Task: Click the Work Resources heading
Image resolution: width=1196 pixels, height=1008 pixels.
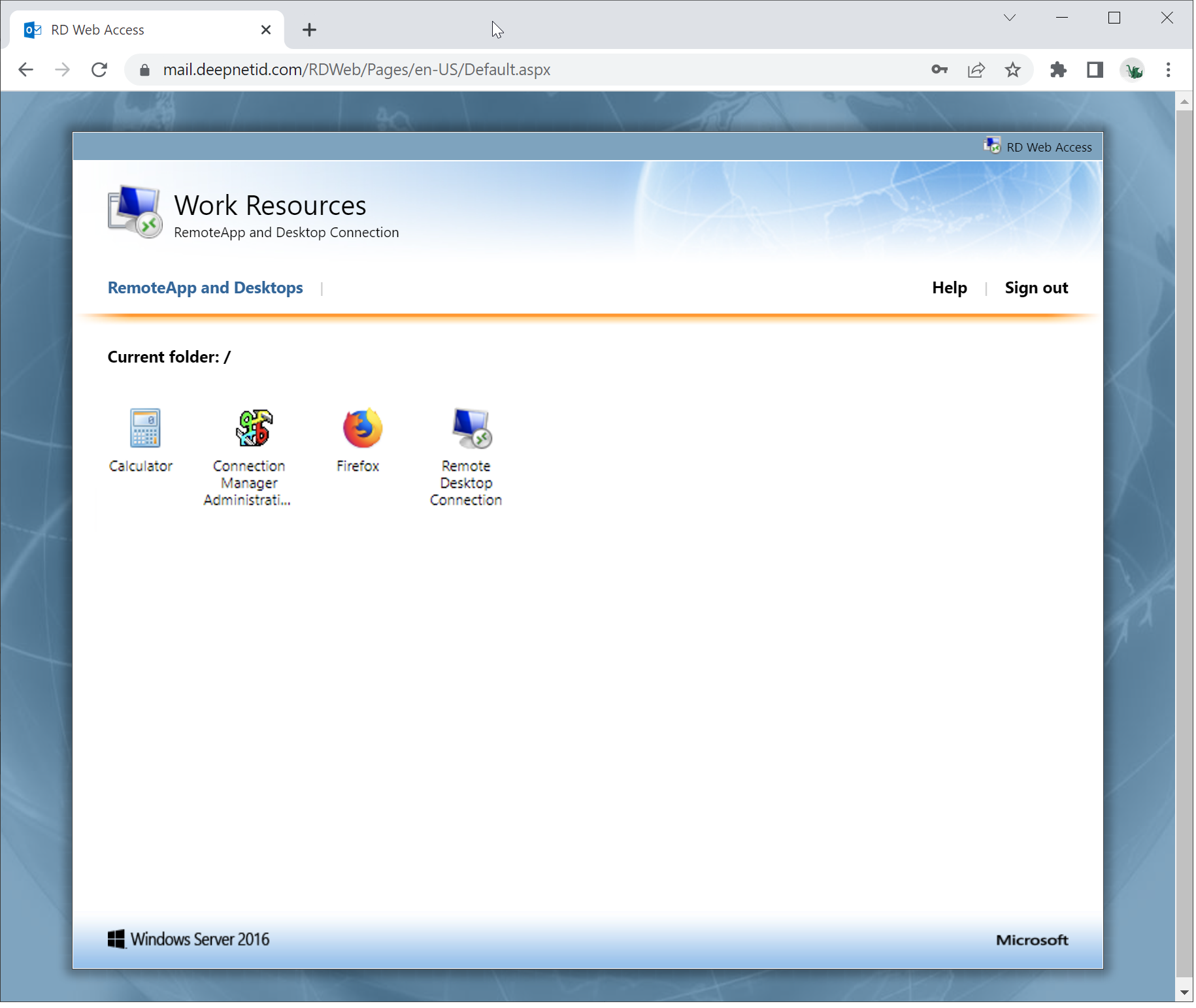Action: (270, 206)
